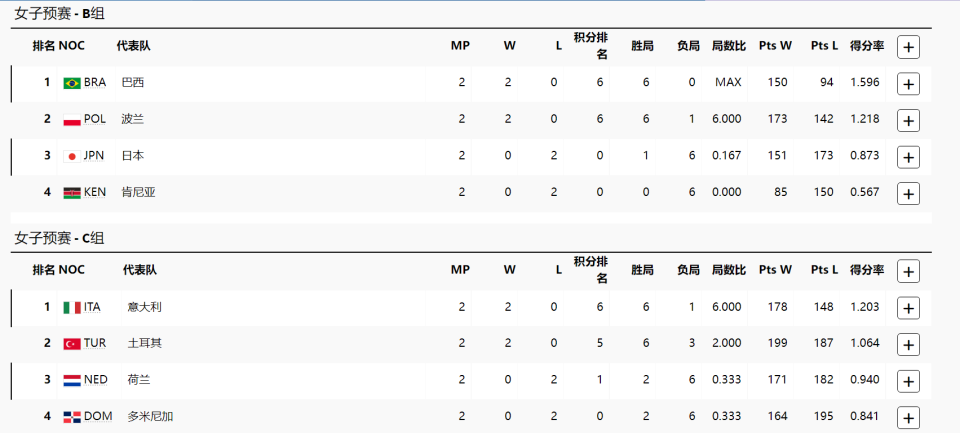Expand Dominican Republic row details
The width and height of the screenshot is (960, 433).
(908, 418)
